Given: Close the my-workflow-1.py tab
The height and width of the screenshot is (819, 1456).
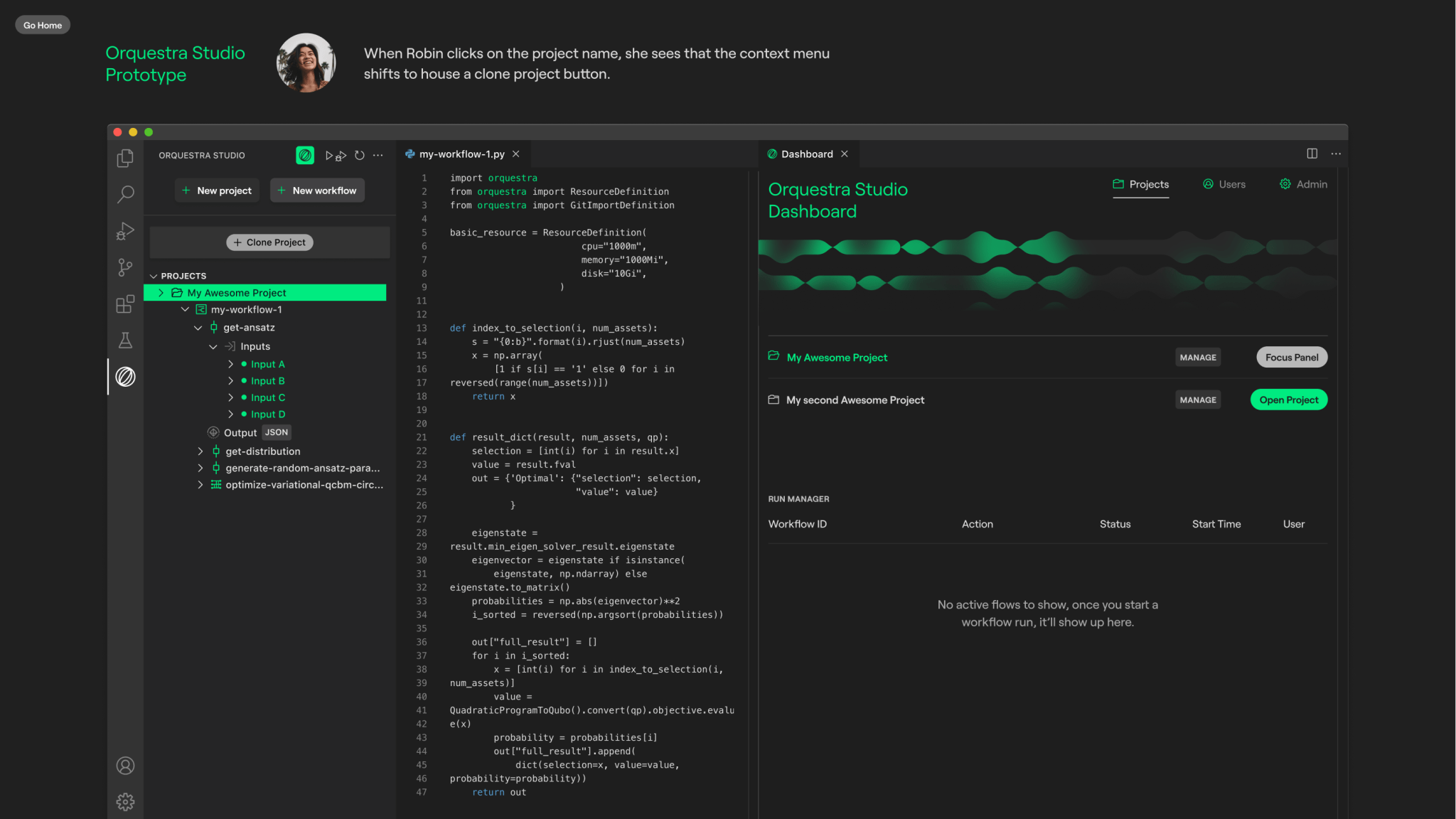Looking at the screenshot, I should (516, 154).
